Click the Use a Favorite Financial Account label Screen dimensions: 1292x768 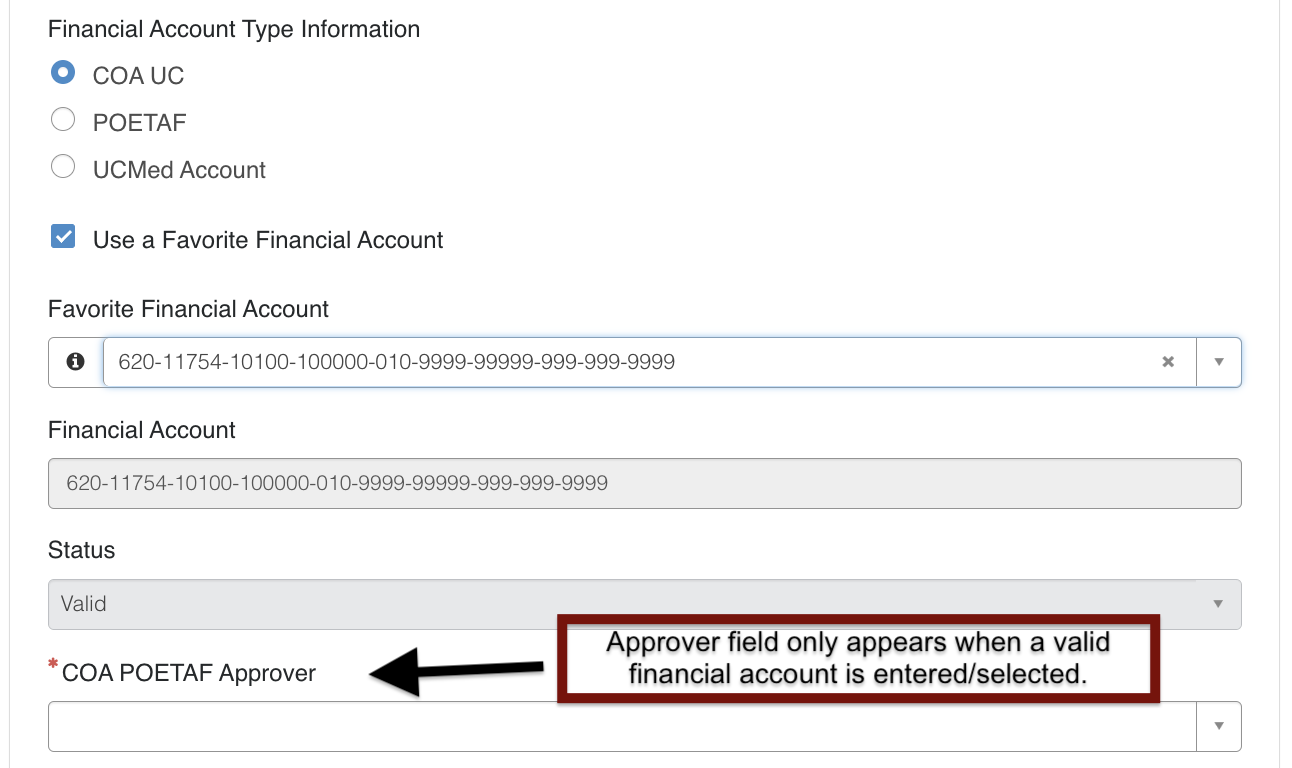click(268, 240)
